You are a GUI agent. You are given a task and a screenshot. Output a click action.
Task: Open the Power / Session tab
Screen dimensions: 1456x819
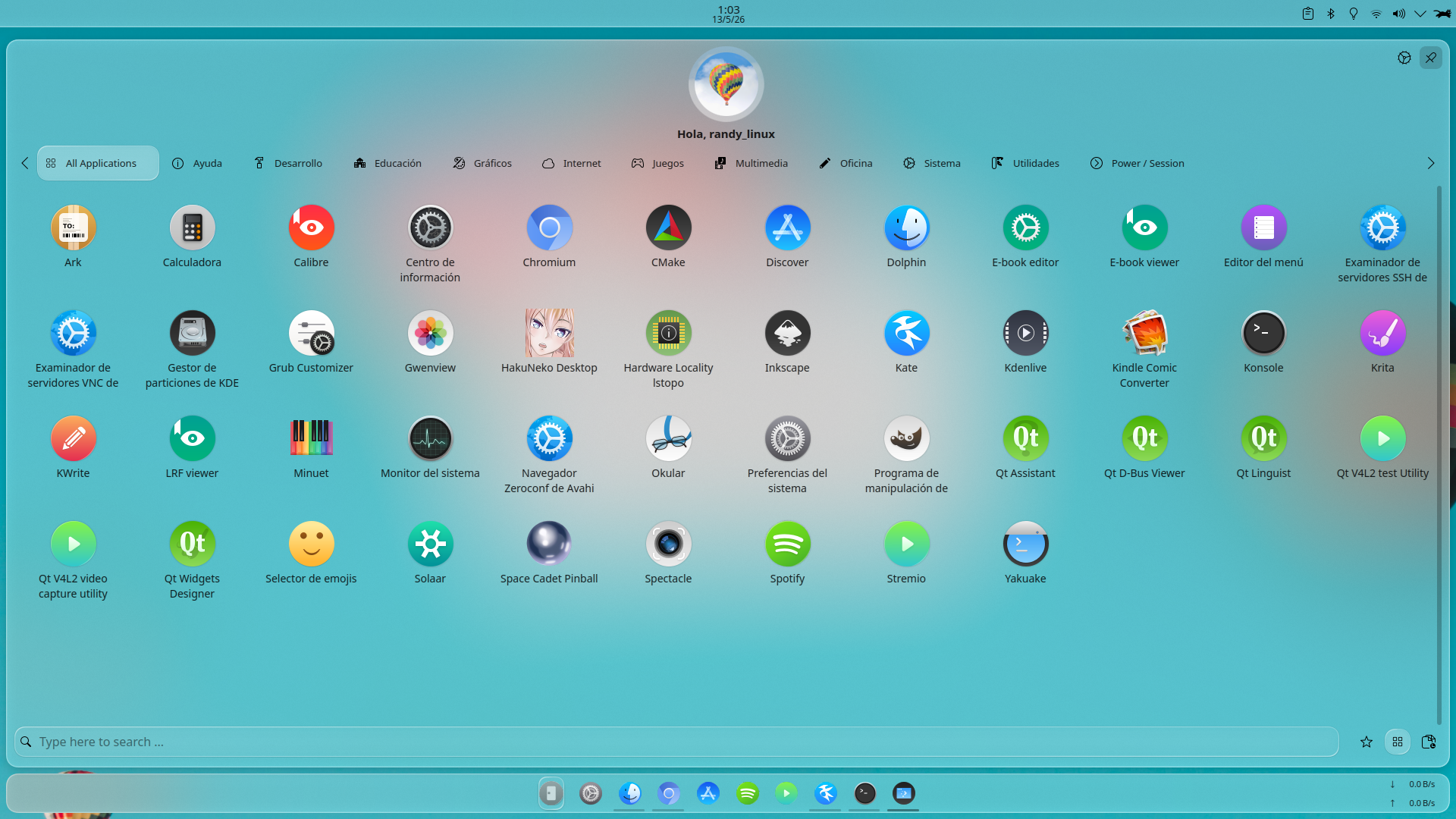[x=1137, y=163]
